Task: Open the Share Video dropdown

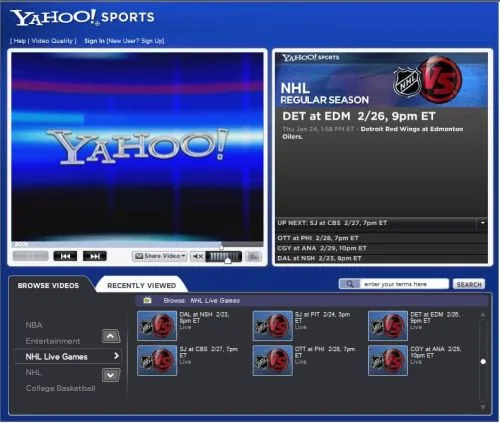Action: coord(160,256)
